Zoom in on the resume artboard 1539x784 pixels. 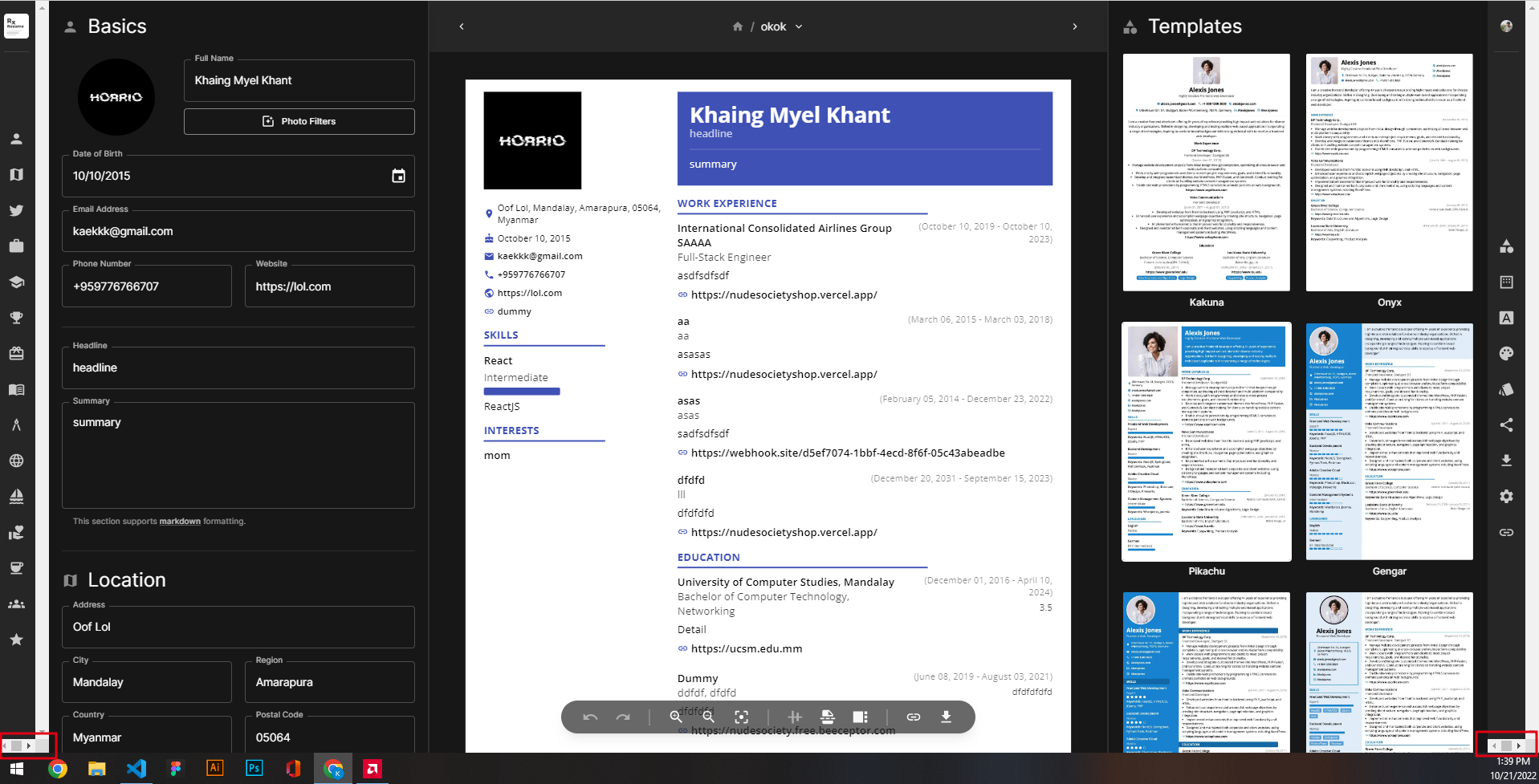(676, 717)
